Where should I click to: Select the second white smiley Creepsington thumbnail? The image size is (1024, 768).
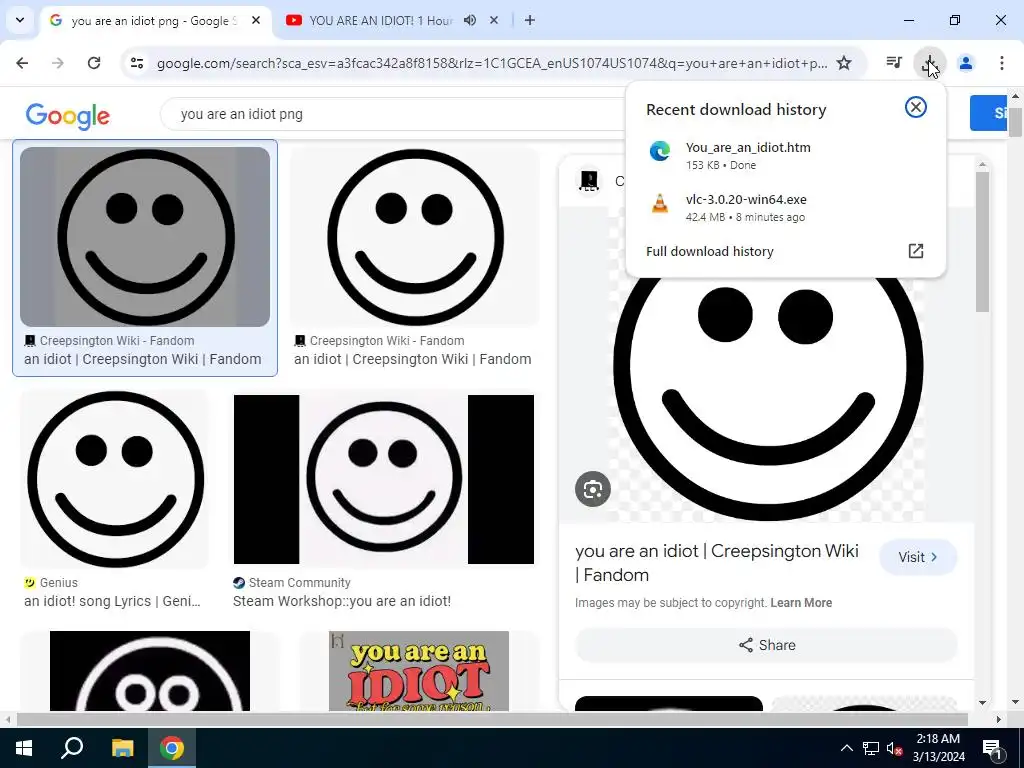click(x=415, y=236)
